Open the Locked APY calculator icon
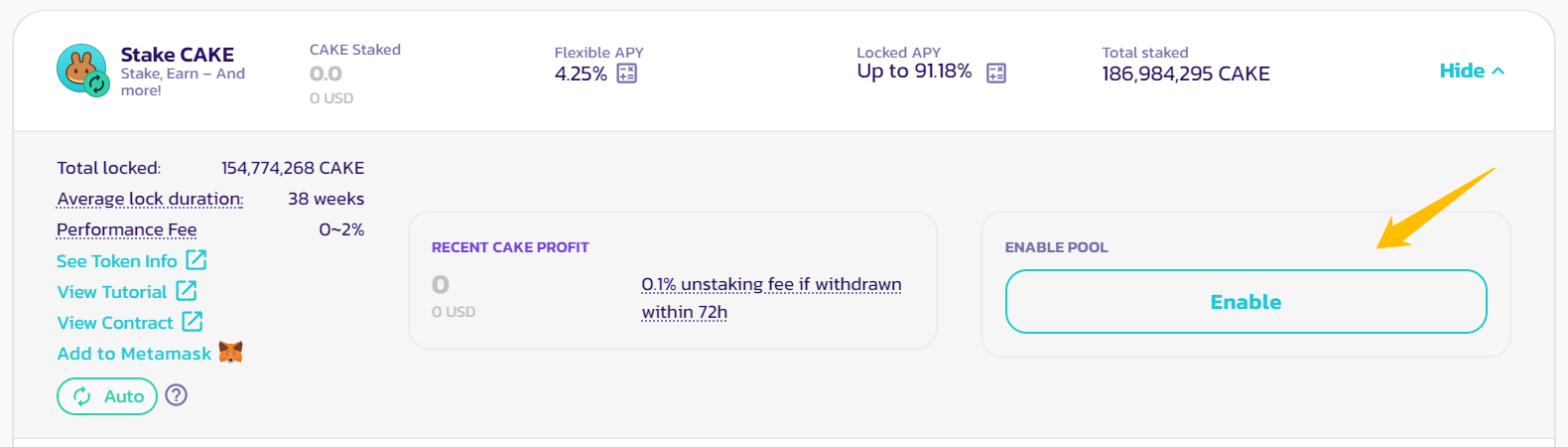Viewport: 1568px width, 447px height. (x=996, y=73)
